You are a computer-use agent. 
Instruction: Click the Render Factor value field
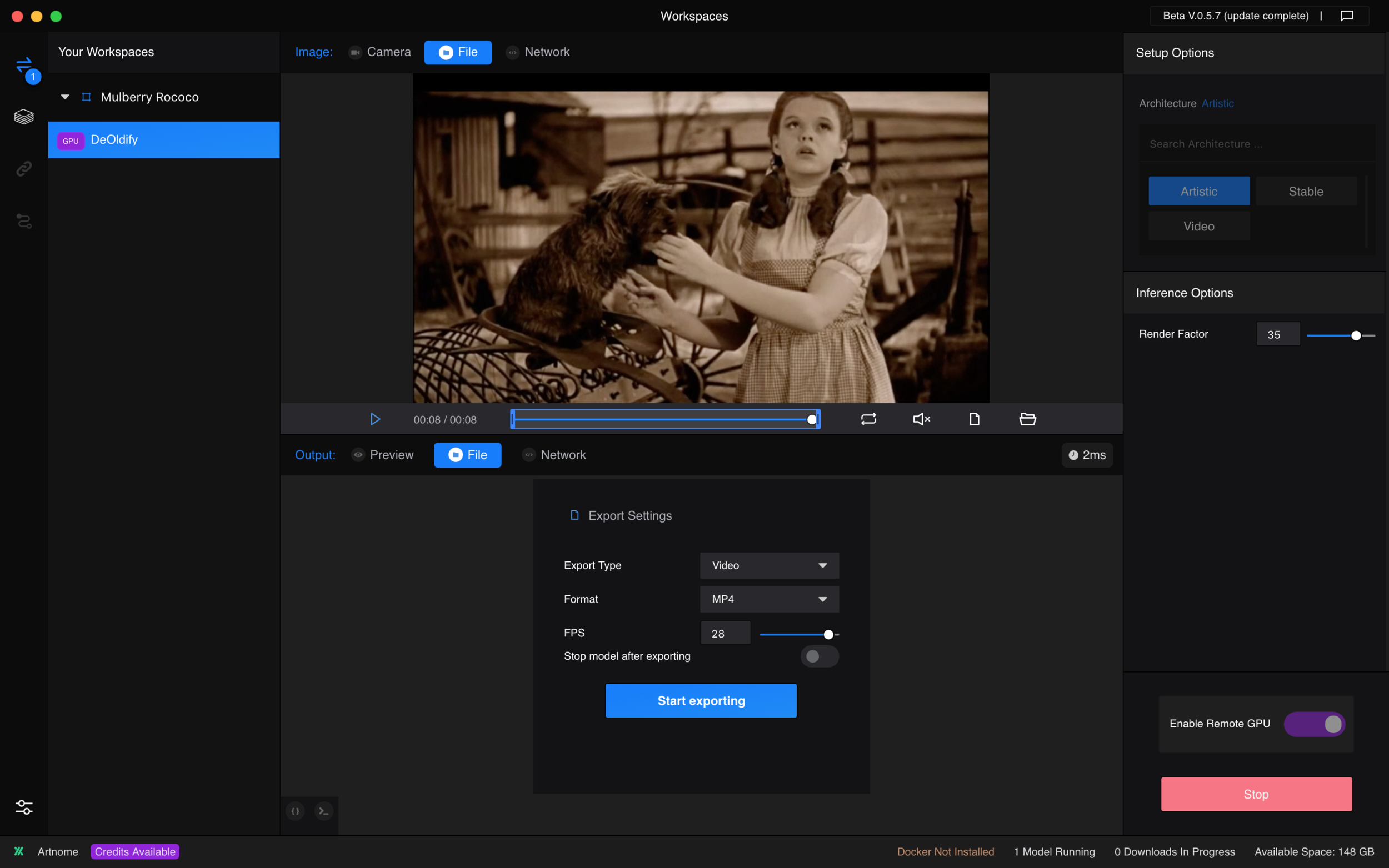point(1278,334)
